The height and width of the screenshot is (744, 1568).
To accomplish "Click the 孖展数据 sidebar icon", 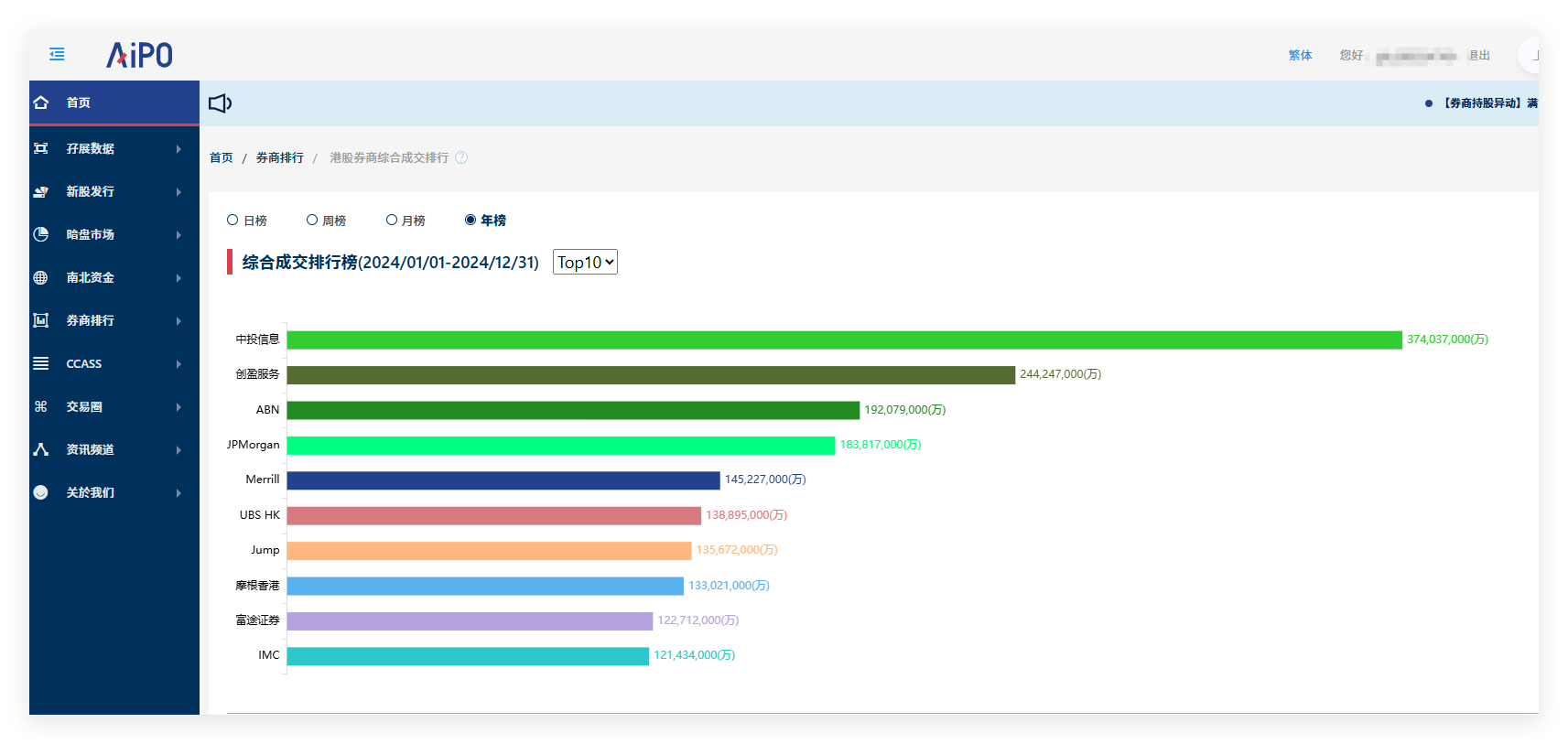I will coord(41,148).
